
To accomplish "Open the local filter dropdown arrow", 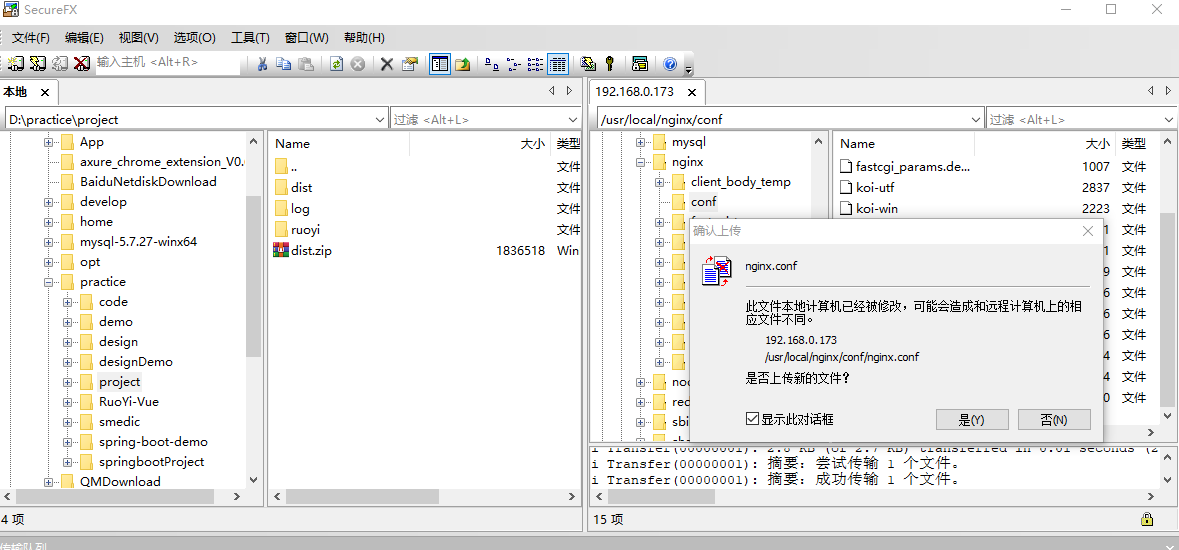I will click(x=573, y=119).
